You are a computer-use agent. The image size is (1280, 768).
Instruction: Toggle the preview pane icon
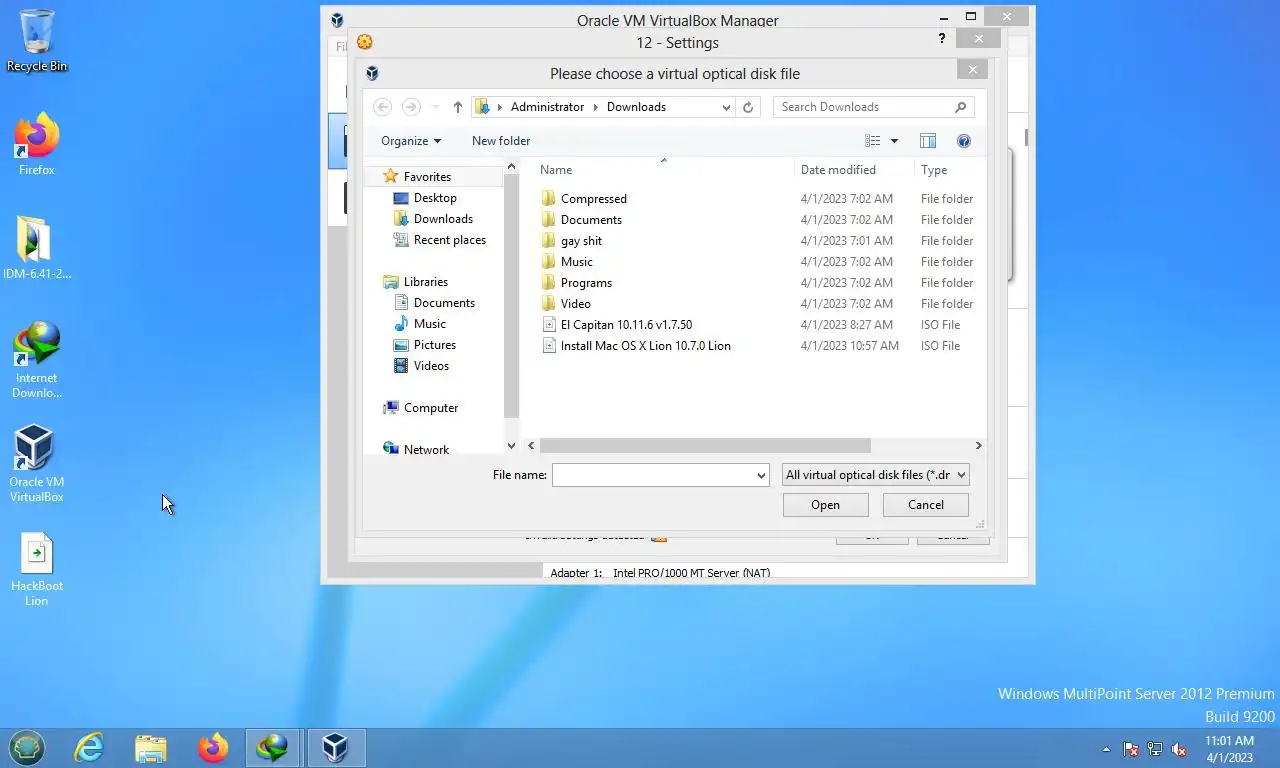(x=928, y=141)
